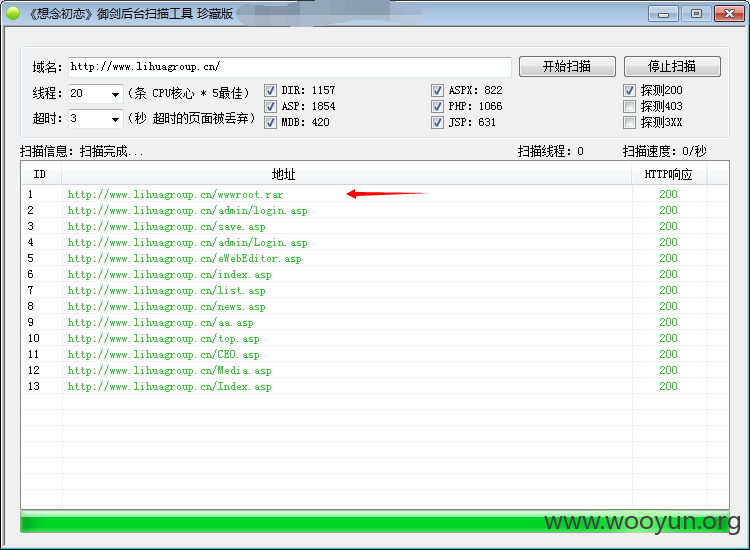
Task: Enable the 探测403 checkbox
Action: [x=629, y=106]
